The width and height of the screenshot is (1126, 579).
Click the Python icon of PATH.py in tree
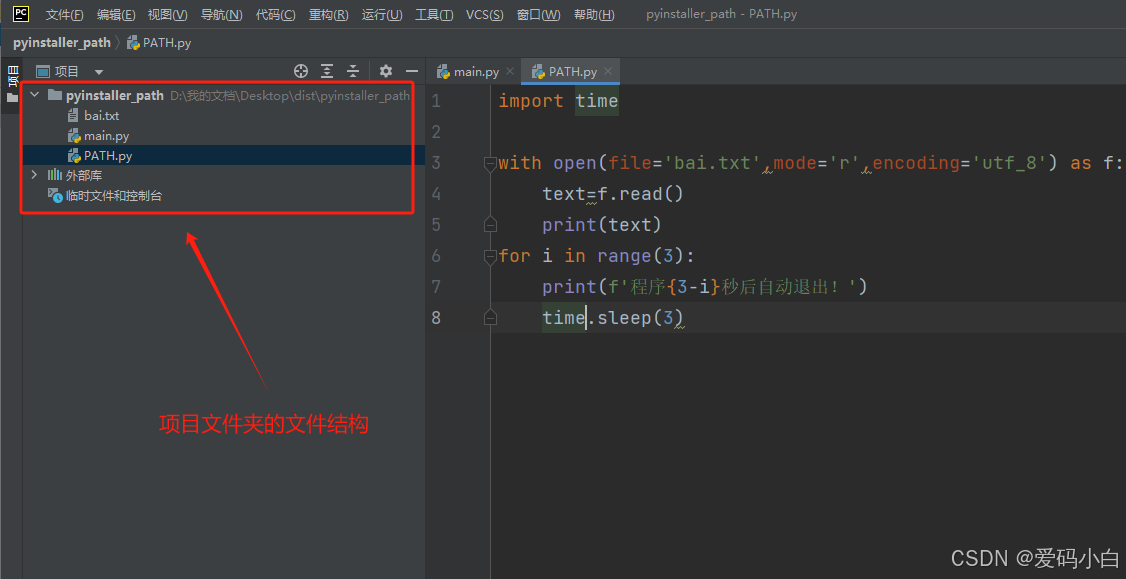click(x=73, y=155)
